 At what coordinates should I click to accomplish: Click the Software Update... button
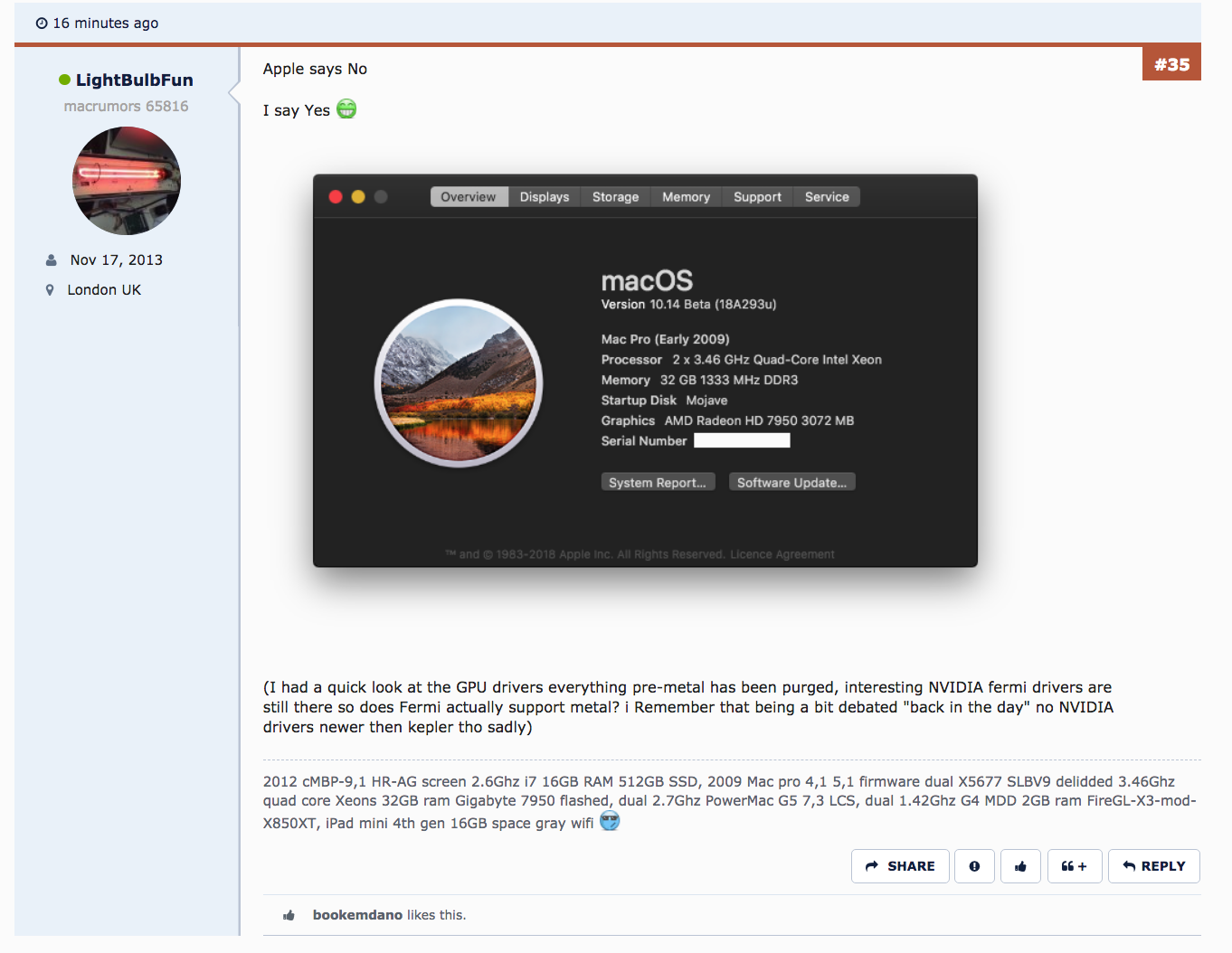point(791,482)
